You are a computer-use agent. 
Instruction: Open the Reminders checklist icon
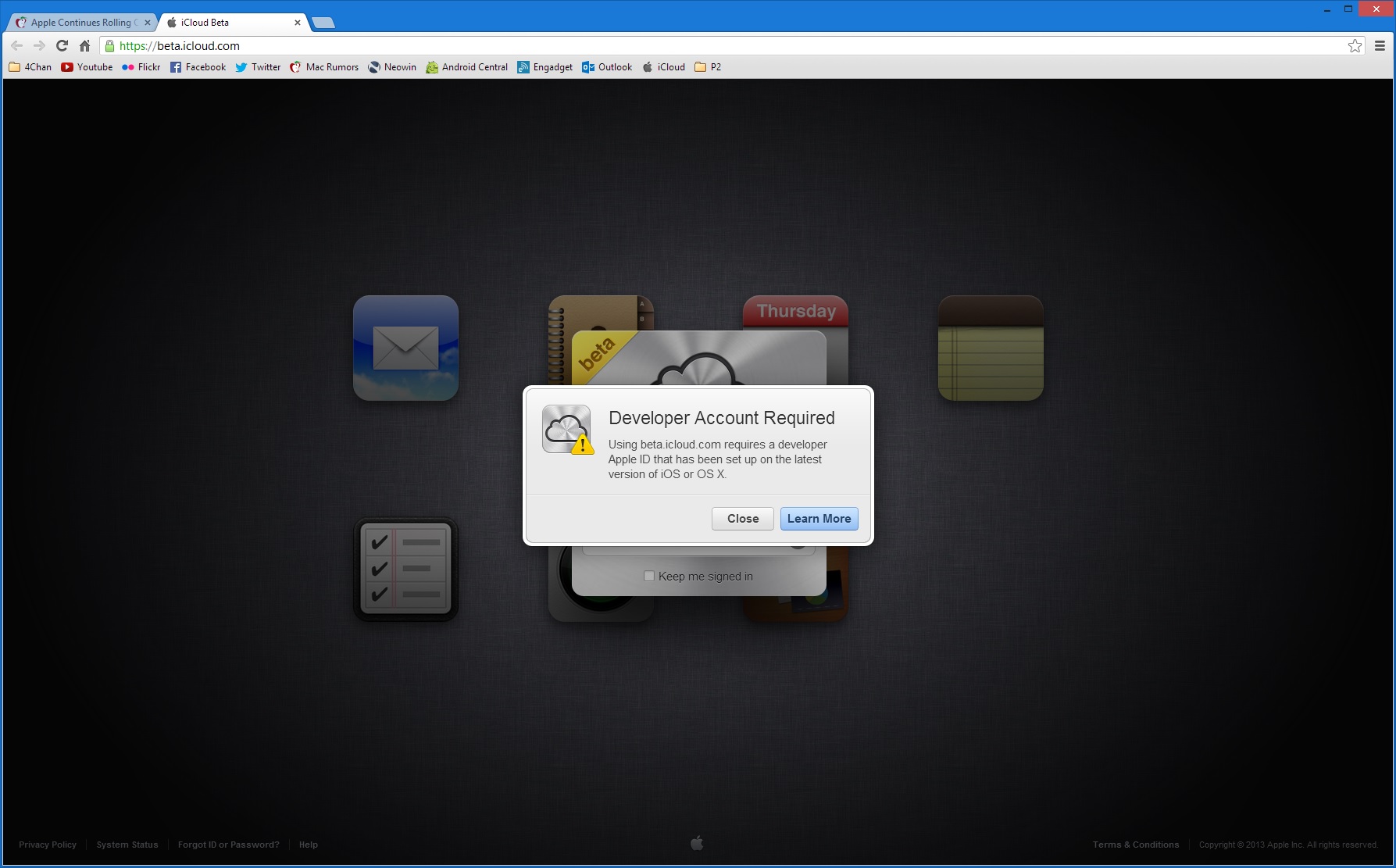pyautogui.click(x=405, y=570)
